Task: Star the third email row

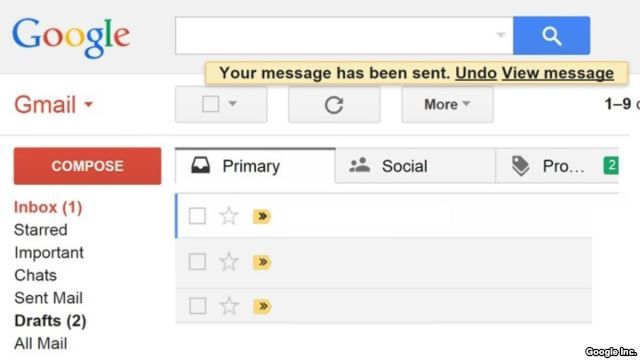Action: point(229,306)
